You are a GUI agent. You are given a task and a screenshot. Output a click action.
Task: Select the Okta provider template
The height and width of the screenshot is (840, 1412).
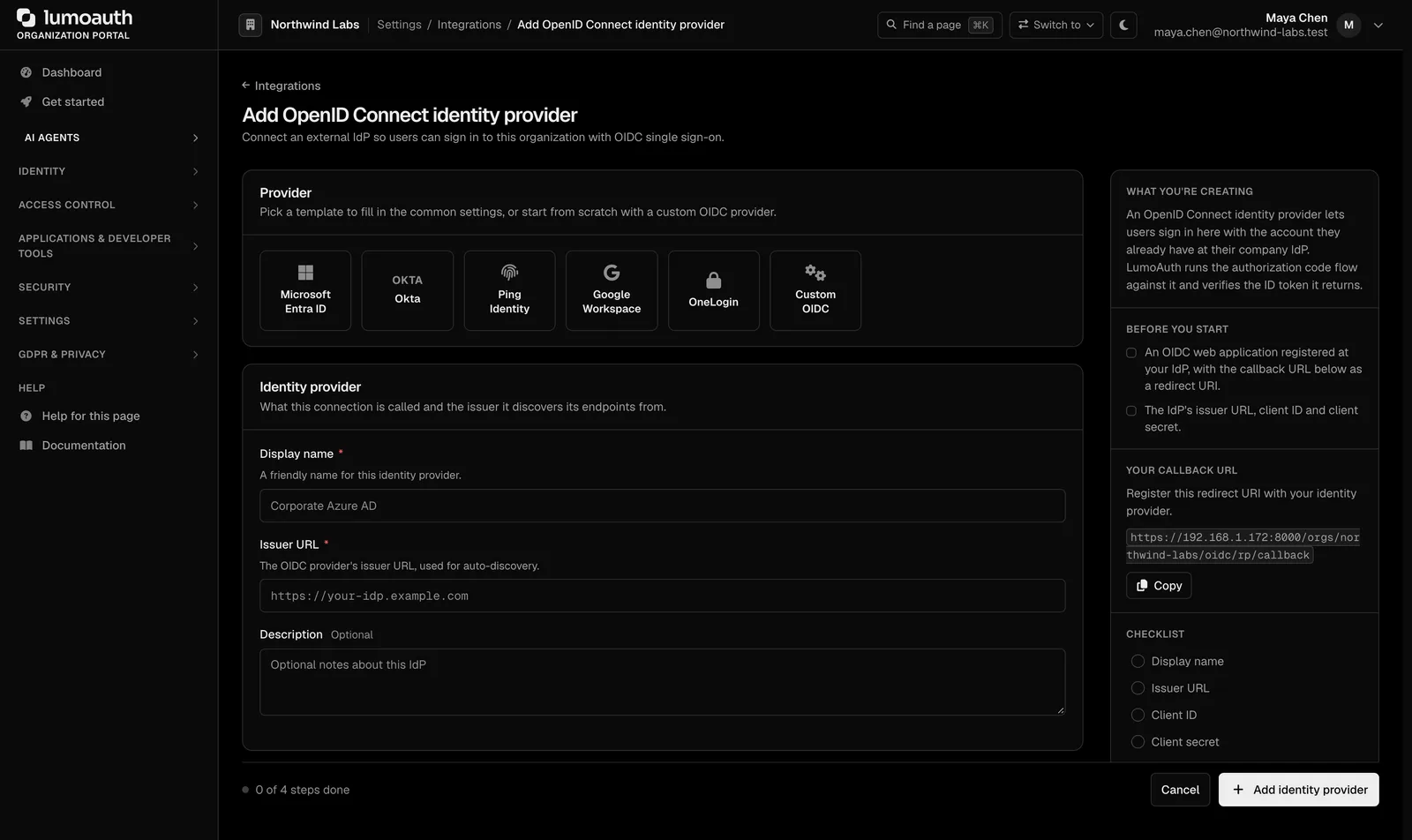pyautogui.click(x=408, y=290)
